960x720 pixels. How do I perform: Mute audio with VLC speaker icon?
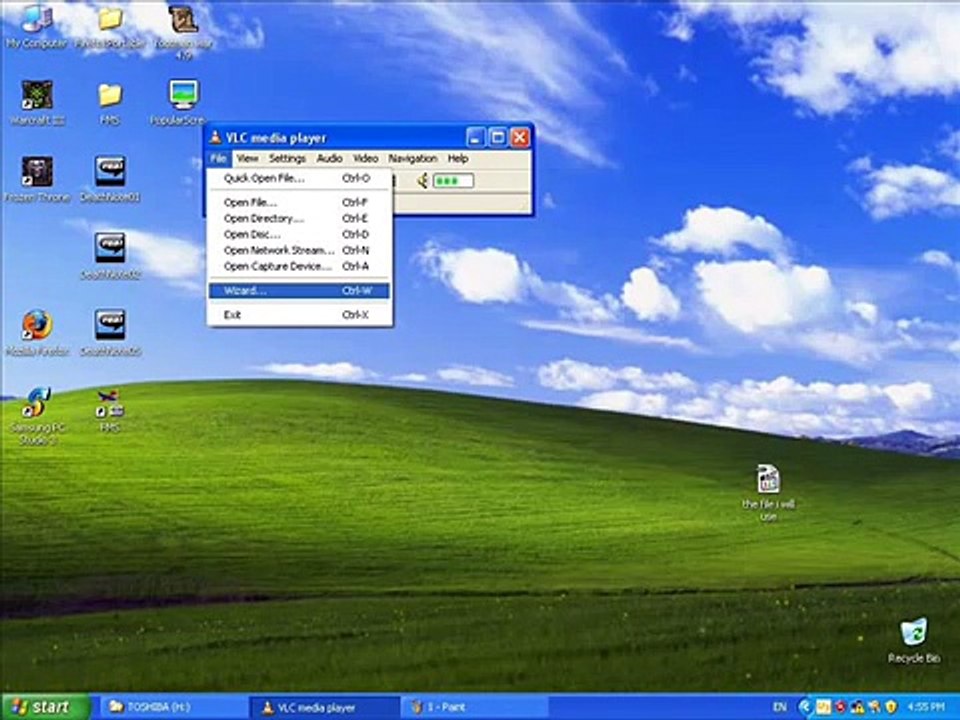click(x=422, y=181)
